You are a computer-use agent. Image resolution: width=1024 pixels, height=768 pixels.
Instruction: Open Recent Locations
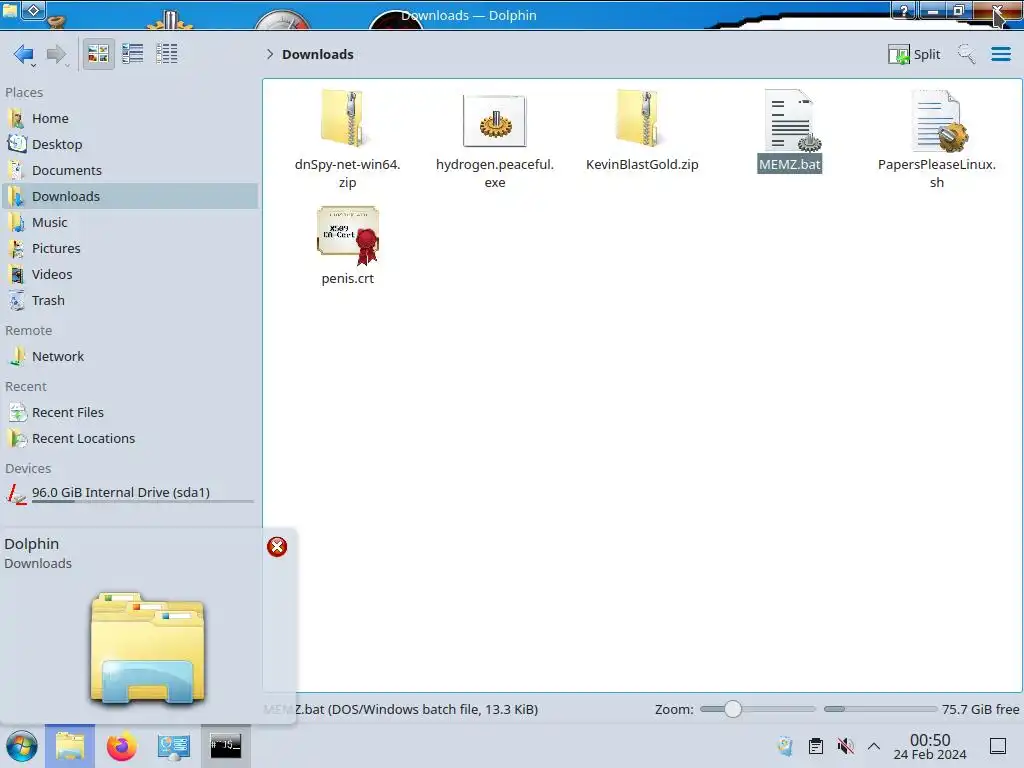pos(130,439)
